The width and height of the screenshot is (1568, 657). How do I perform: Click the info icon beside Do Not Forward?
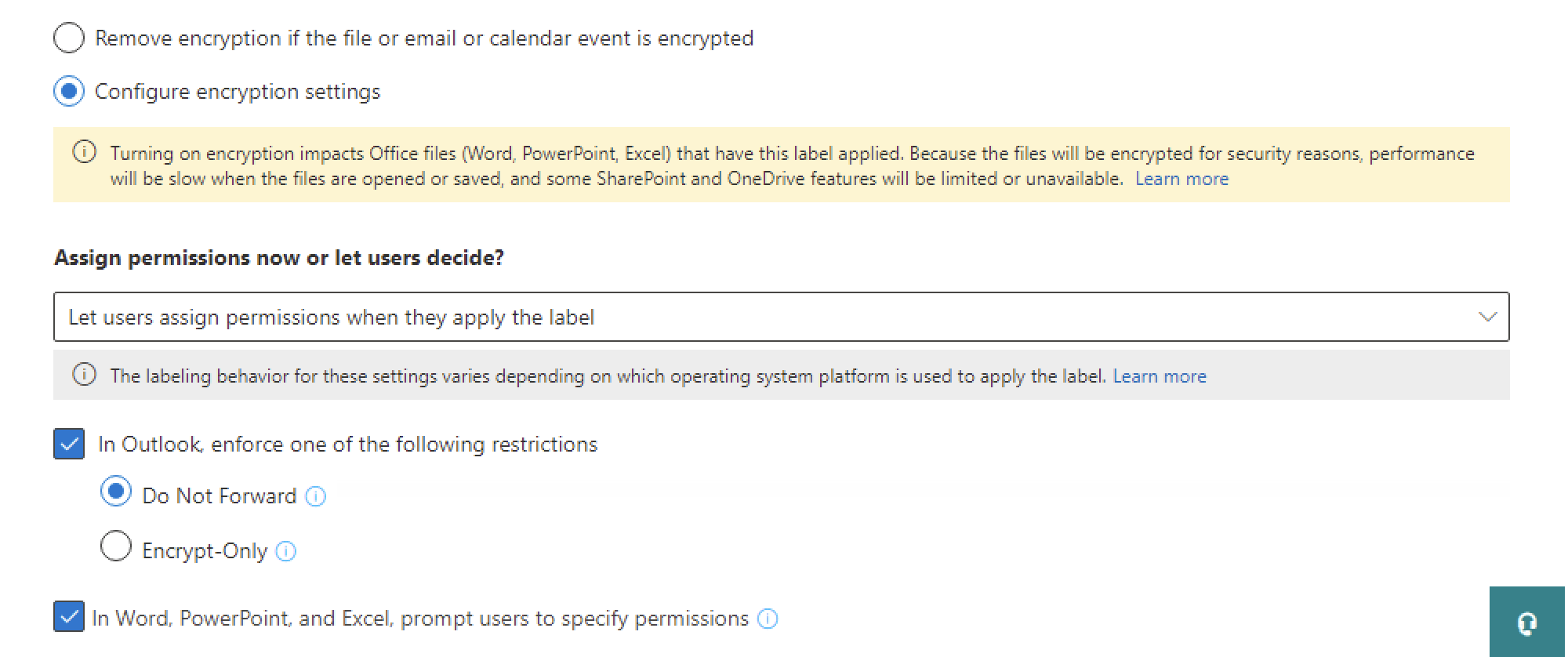[x=315, y=496]
